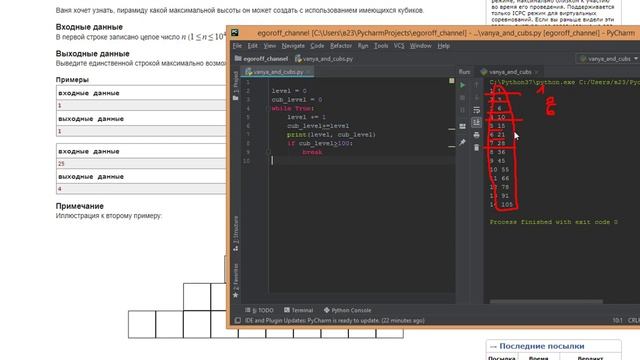
Task: Select the vanya_and_cubs tab in Run panel
Action: point(506,72)
